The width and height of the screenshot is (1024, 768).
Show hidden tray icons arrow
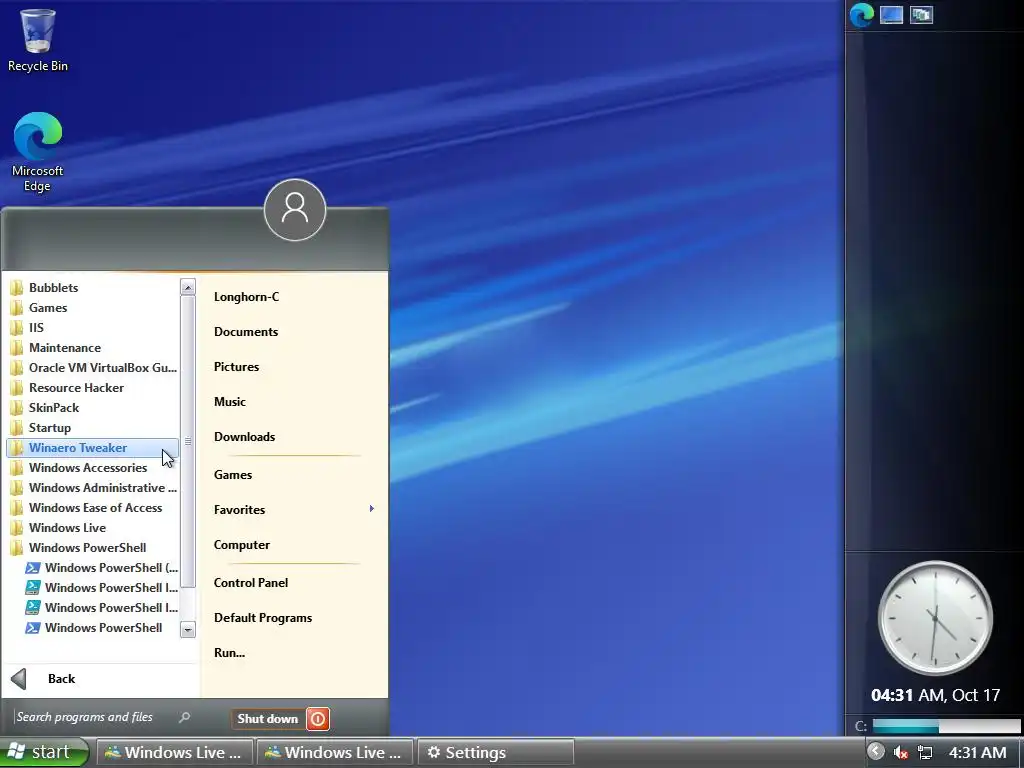coord(876,752)
